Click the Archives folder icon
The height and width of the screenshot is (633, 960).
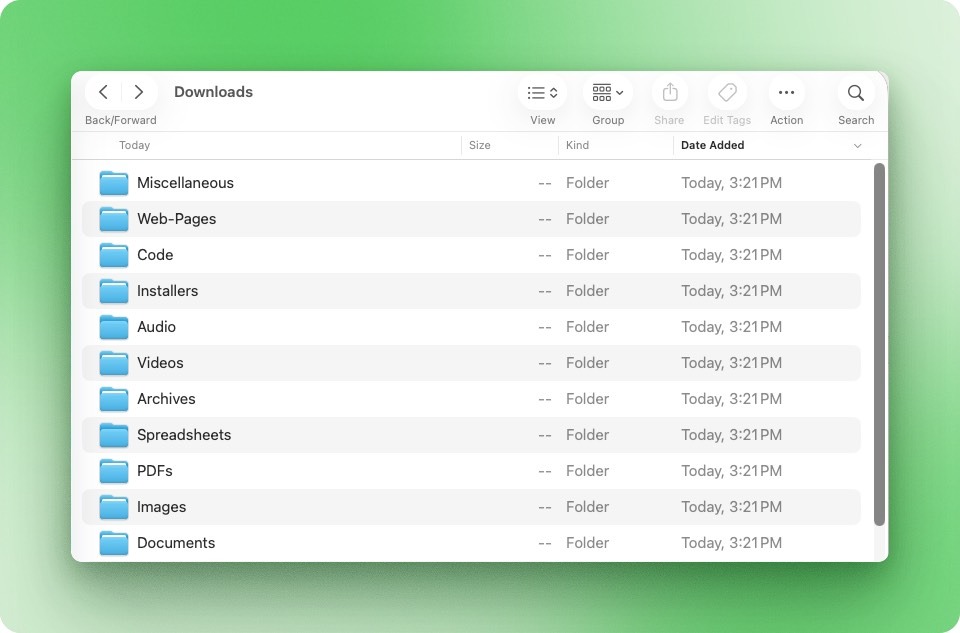[x=113, y=398]
